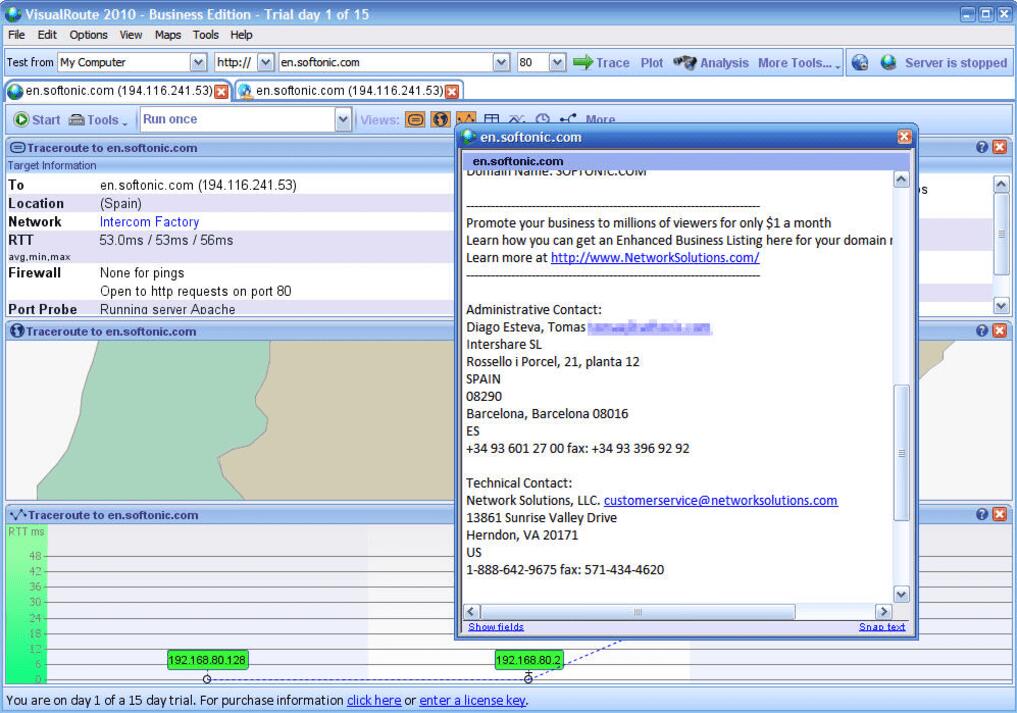The width and height of the screenshot is (1017, 713).
Task: Click Snap text in the popup
Action: click(882, 627)
